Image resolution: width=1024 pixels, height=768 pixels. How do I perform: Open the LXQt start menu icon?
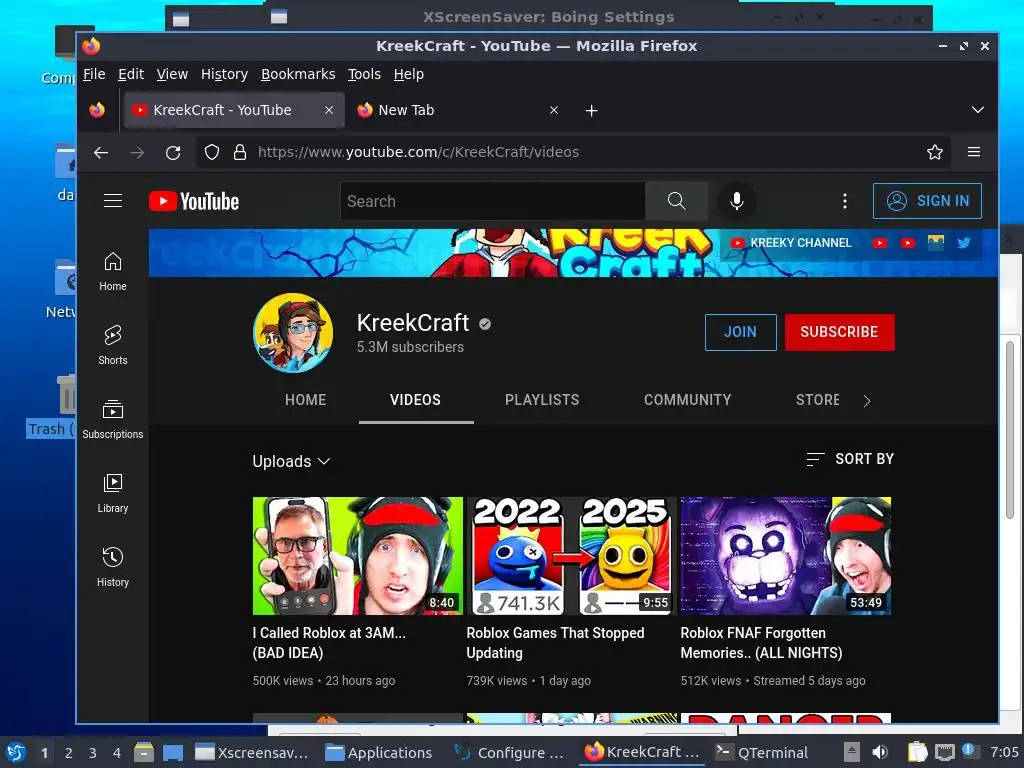[16, 752]
